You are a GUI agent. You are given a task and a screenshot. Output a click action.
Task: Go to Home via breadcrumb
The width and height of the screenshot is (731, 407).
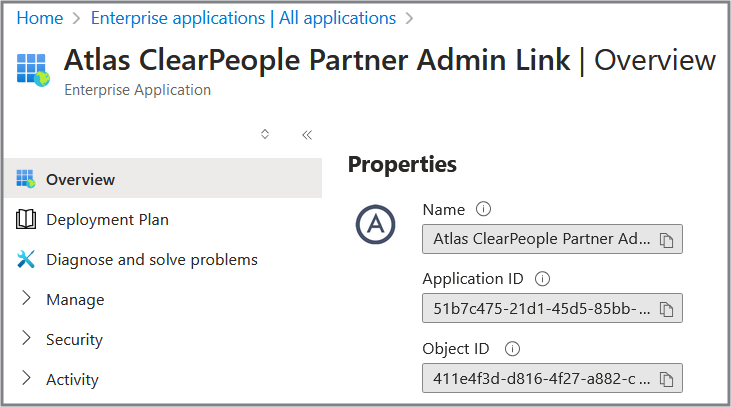coord(40,18)
